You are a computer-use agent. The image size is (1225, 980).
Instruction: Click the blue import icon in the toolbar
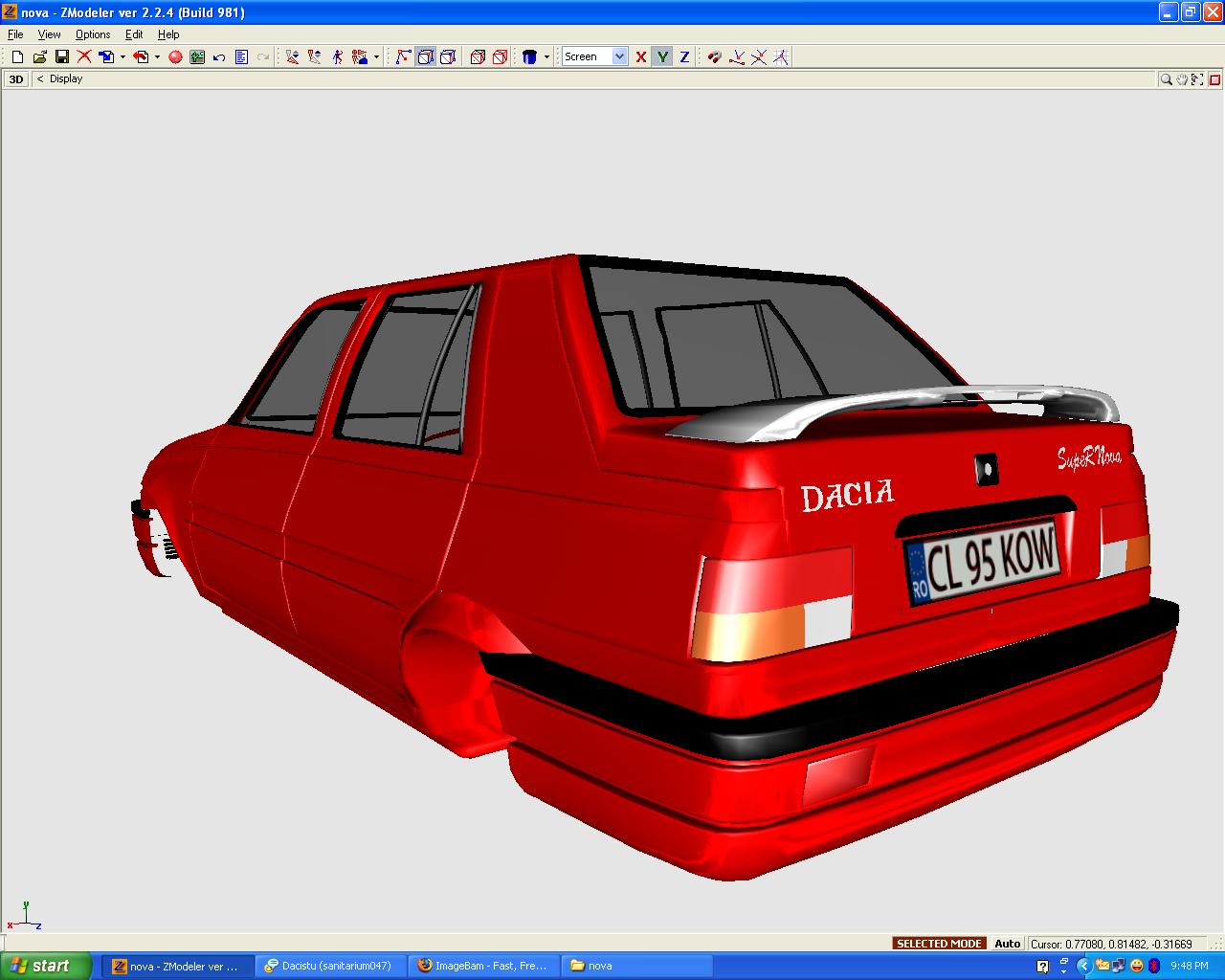coord(106,57)
